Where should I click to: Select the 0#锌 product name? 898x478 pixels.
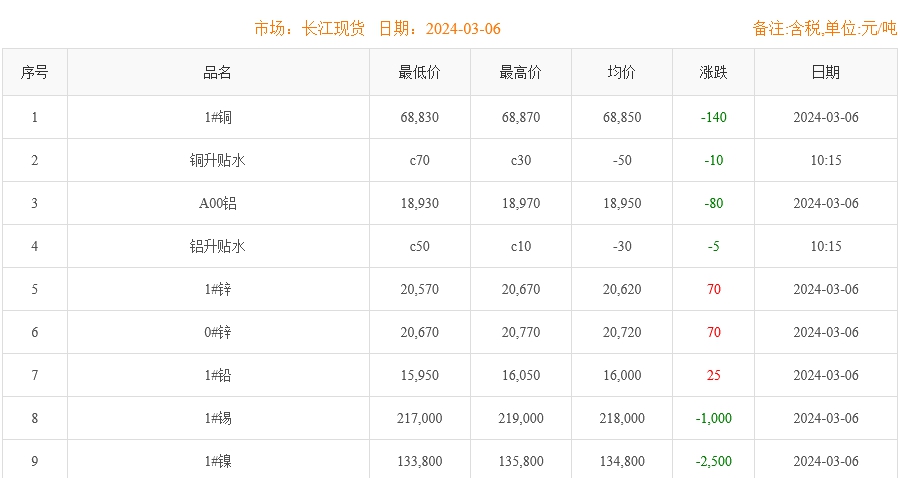pos(217,333)
